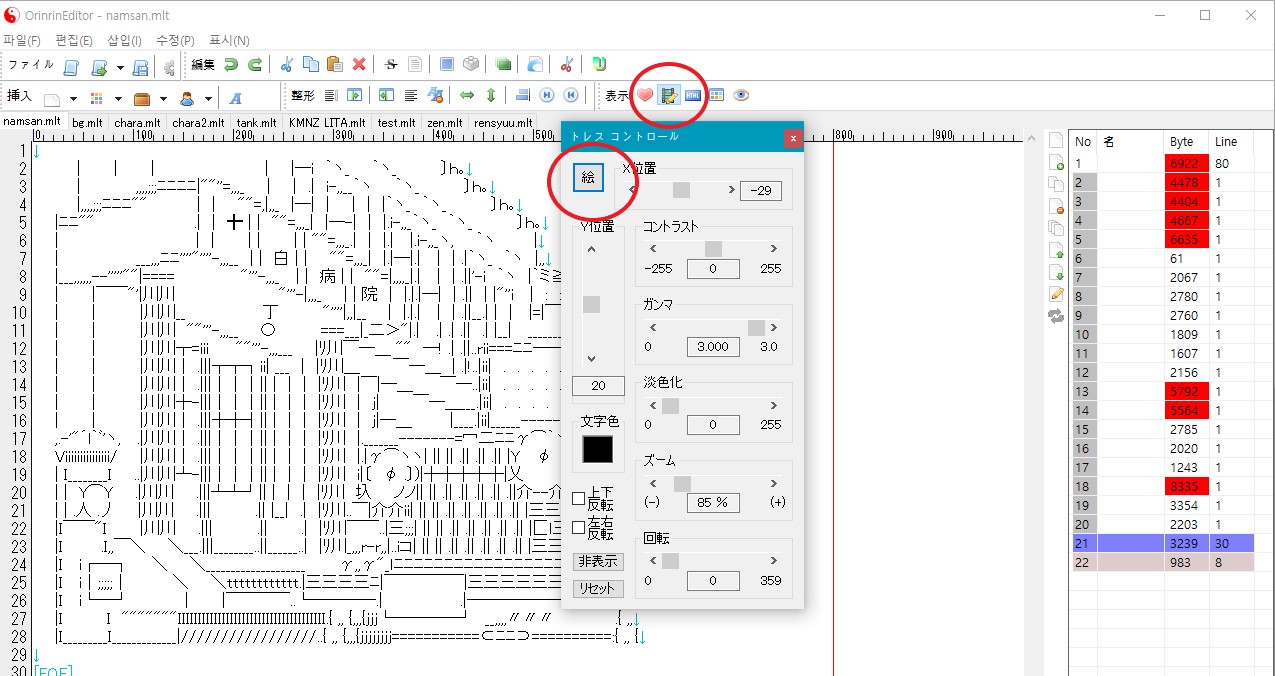The image size is (1275, 676).
Task: Click the black 文字色 color swatch
Action: point(597,450)
